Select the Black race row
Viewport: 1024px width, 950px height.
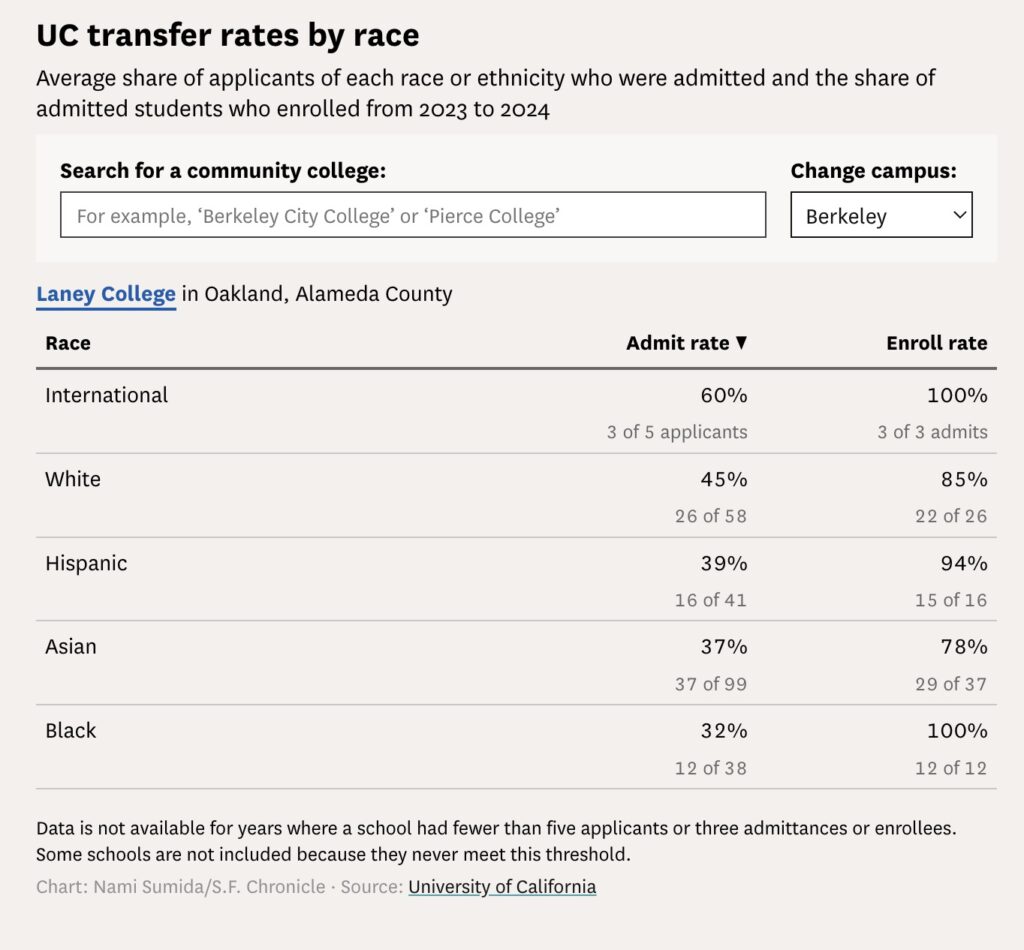click(x=516, y=747)
